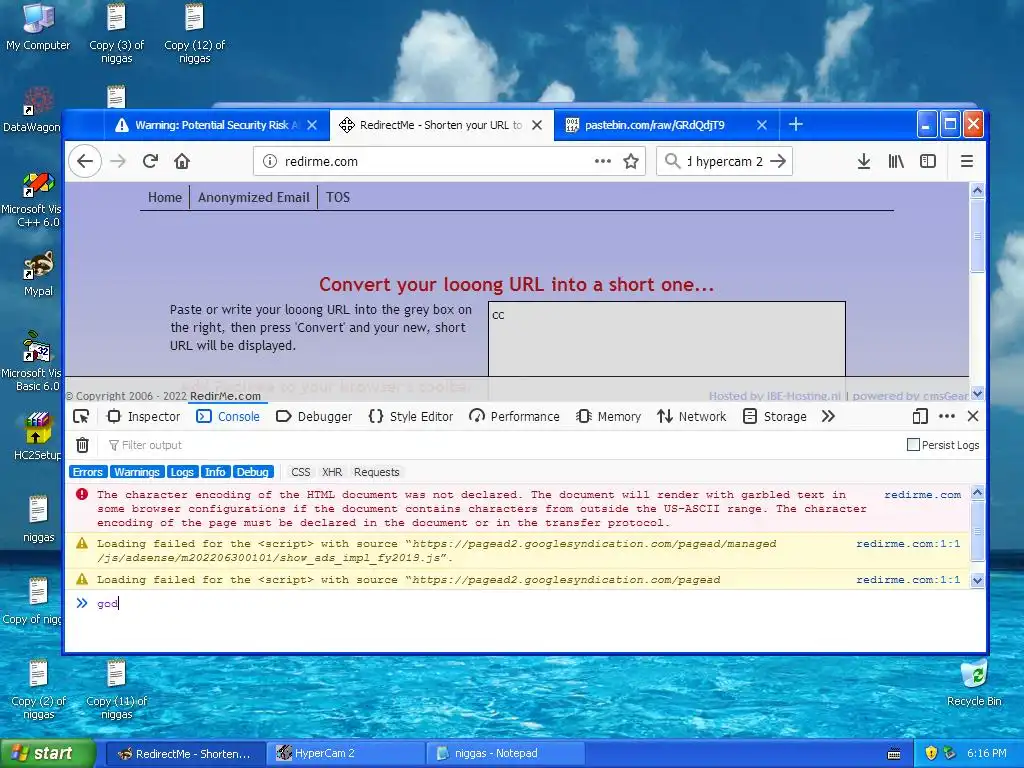Open the Anonymized Email page link
Viewport: 1024px width, 768px height.
tap(253, 197)
